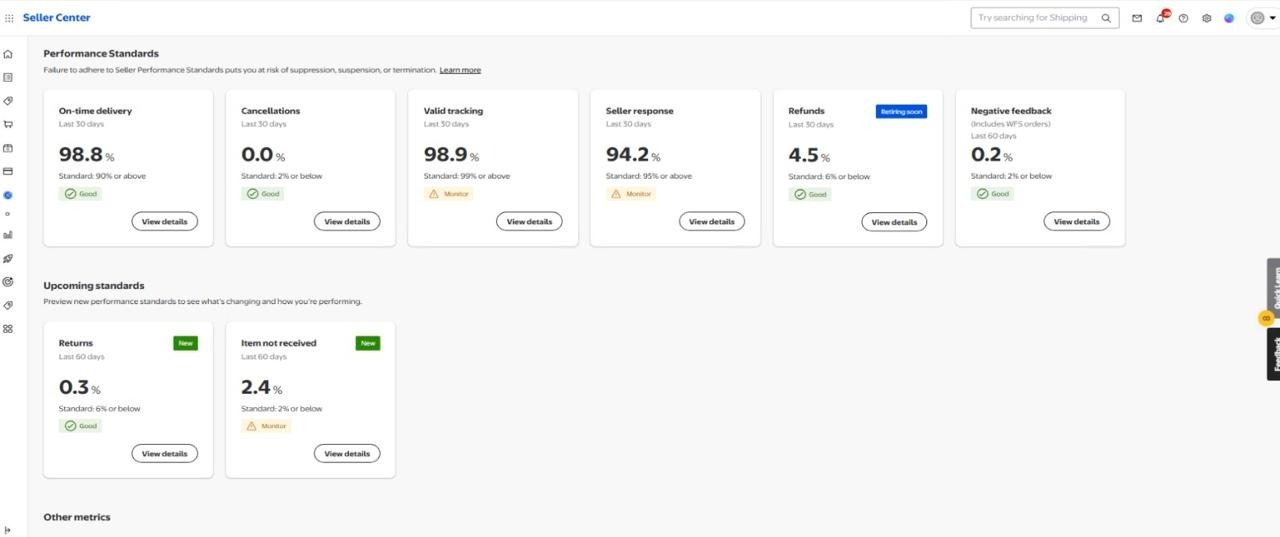View details for Cancellations
The image size is (1280, 537).
point(347,221)
